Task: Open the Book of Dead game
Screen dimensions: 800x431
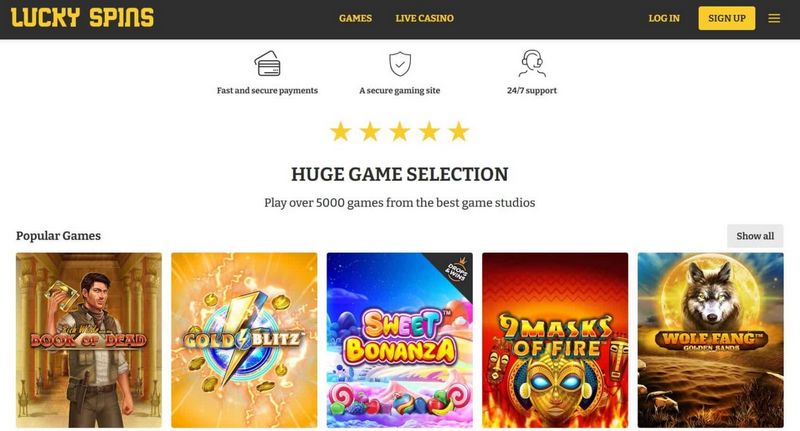Action: pyautogui.click(x=89, y=340)
